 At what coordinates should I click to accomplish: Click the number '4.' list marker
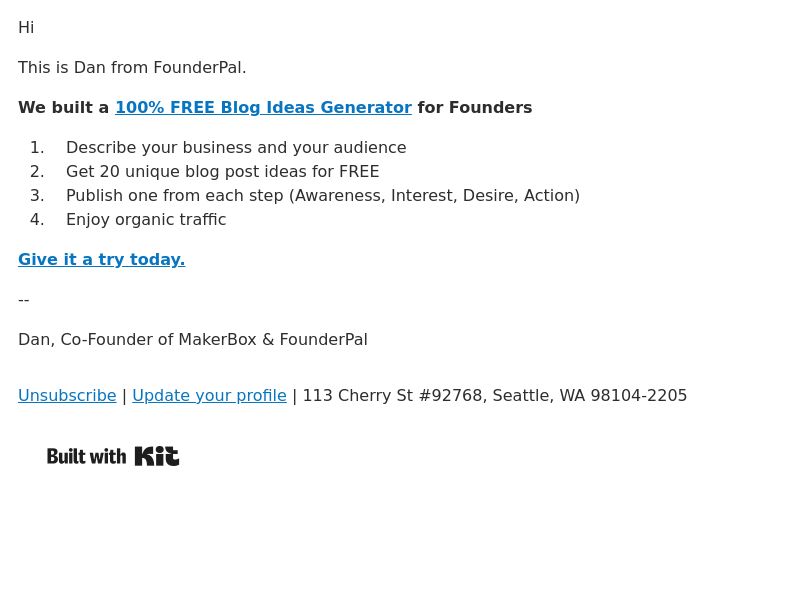(x=37, y=219)
